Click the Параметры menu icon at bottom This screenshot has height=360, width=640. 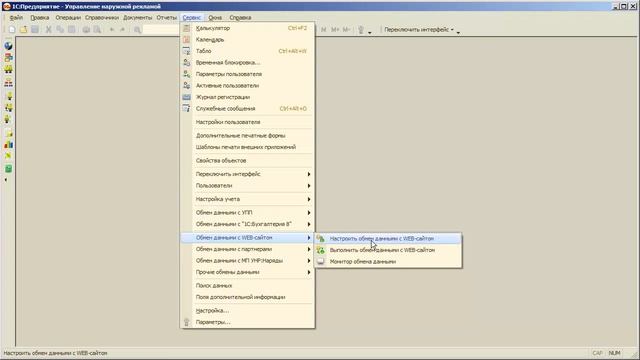[x=187, y=322]
